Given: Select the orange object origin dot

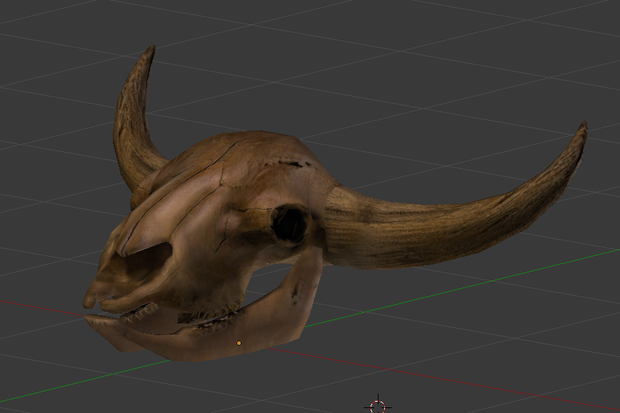Looking at the screenshot, I should 239,343.
